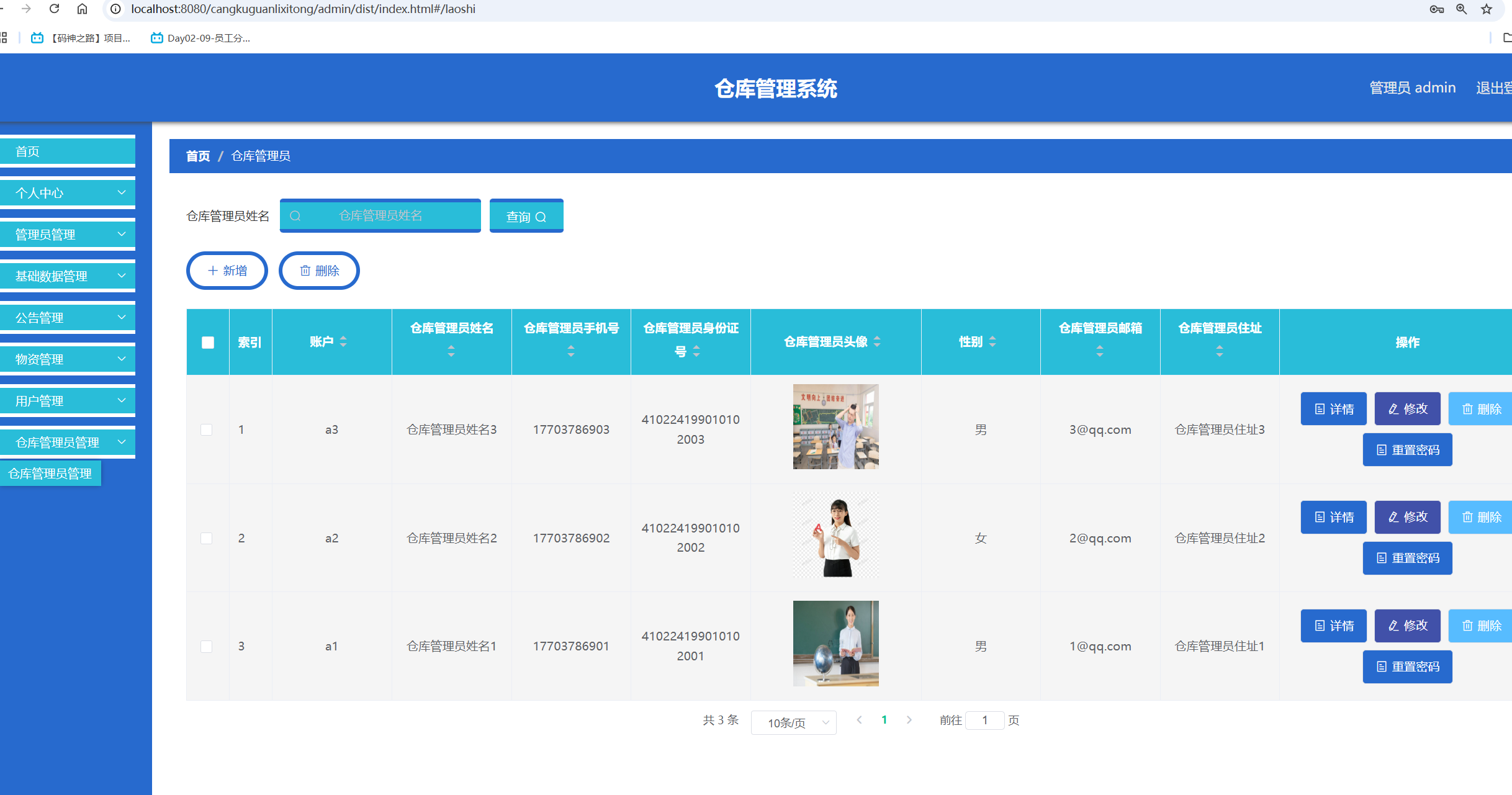Open details via the 详情 document icon in row 2

[x=1319, y=517]
